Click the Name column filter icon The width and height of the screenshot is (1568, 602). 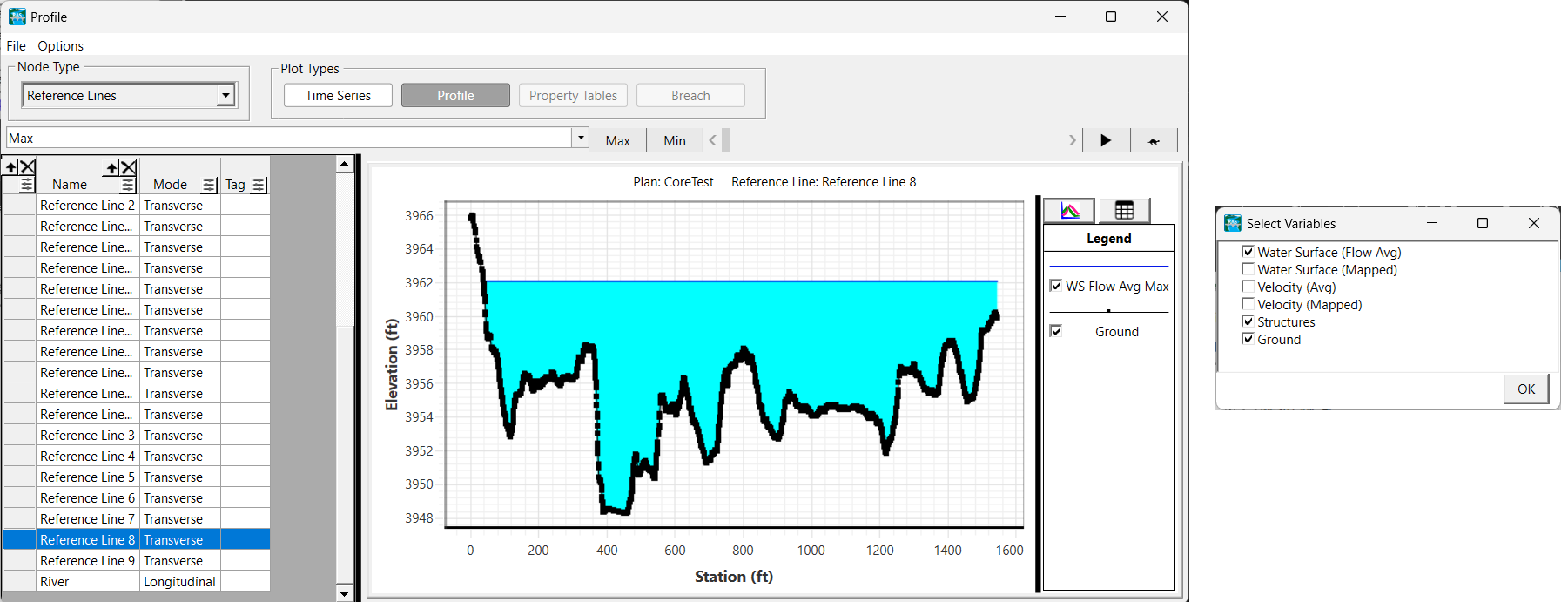(x=128, y=185)
